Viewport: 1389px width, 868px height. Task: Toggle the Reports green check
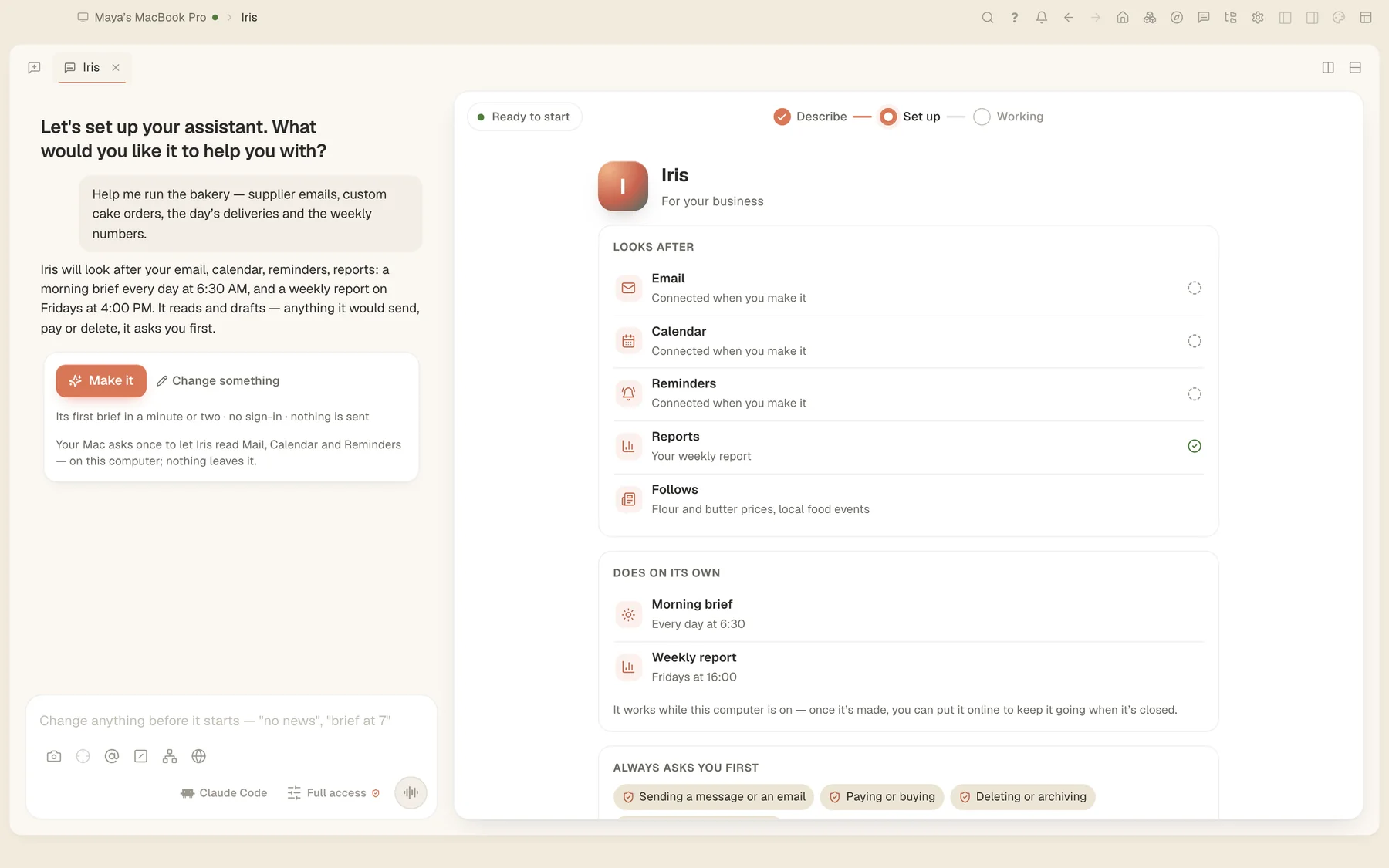1194,446
